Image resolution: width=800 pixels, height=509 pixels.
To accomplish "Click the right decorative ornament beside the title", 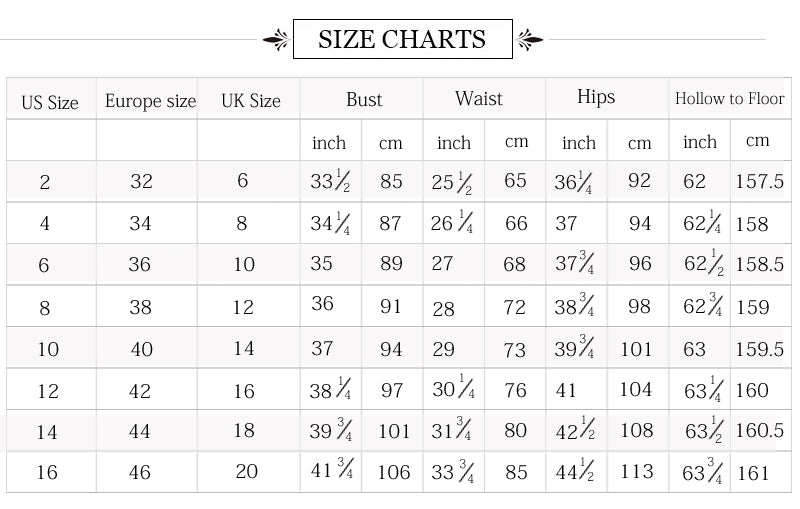I will point(529,40).
